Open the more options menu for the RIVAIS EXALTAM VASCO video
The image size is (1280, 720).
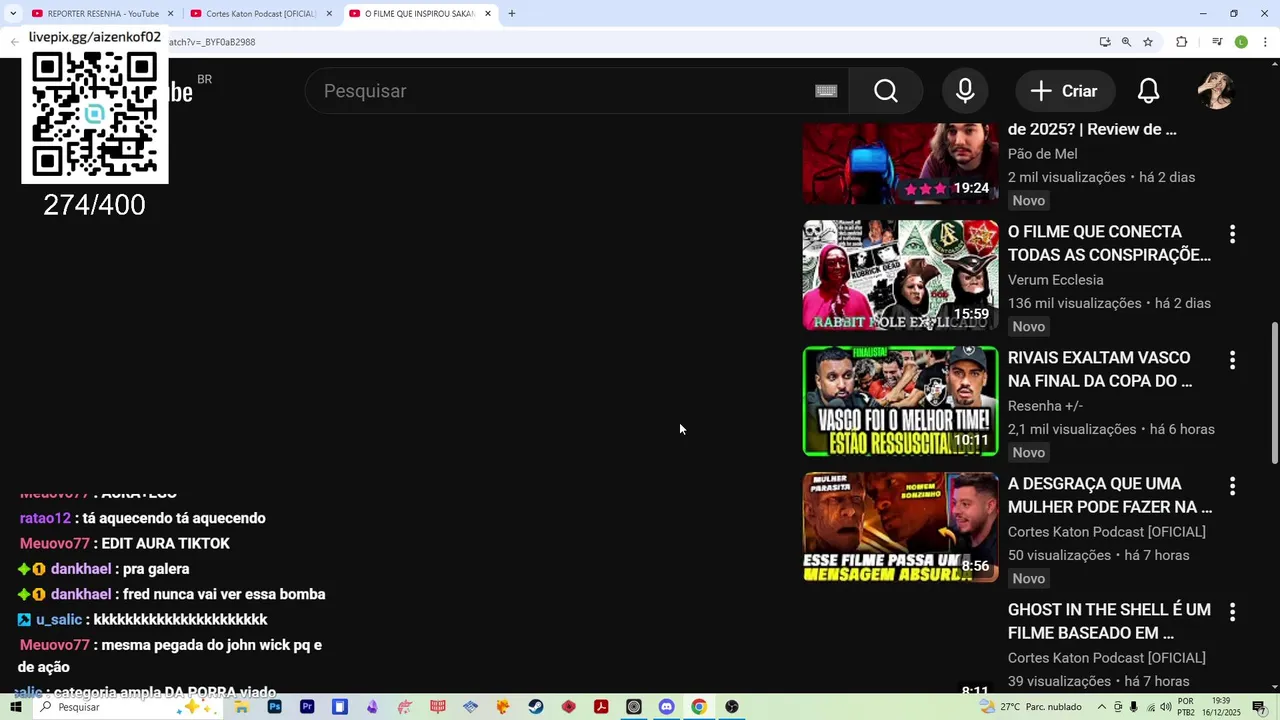(x=1232, y=360)
